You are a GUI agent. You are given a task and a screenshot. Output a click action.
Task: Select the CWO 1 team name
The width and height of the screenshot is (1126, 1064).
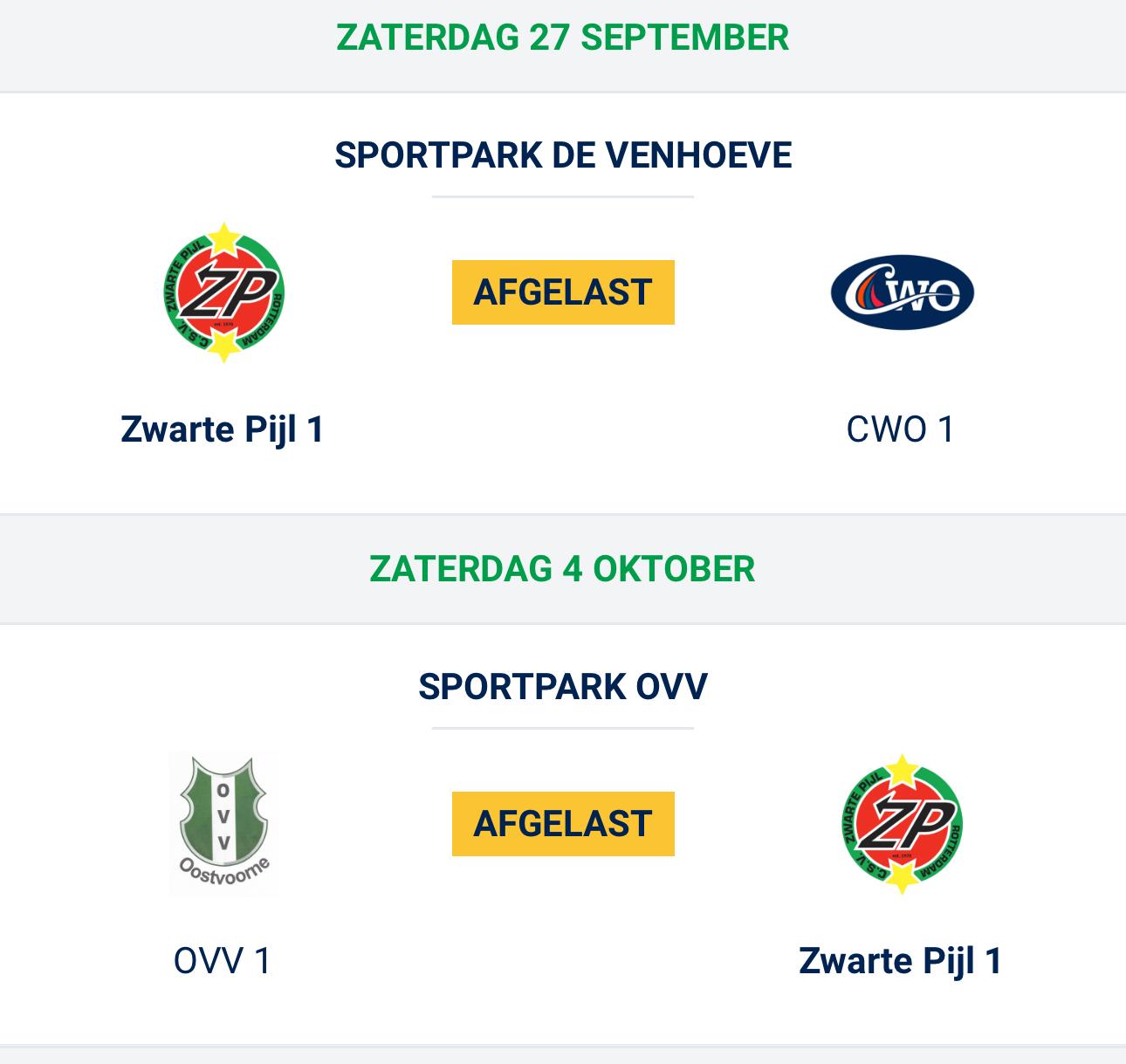901,429
